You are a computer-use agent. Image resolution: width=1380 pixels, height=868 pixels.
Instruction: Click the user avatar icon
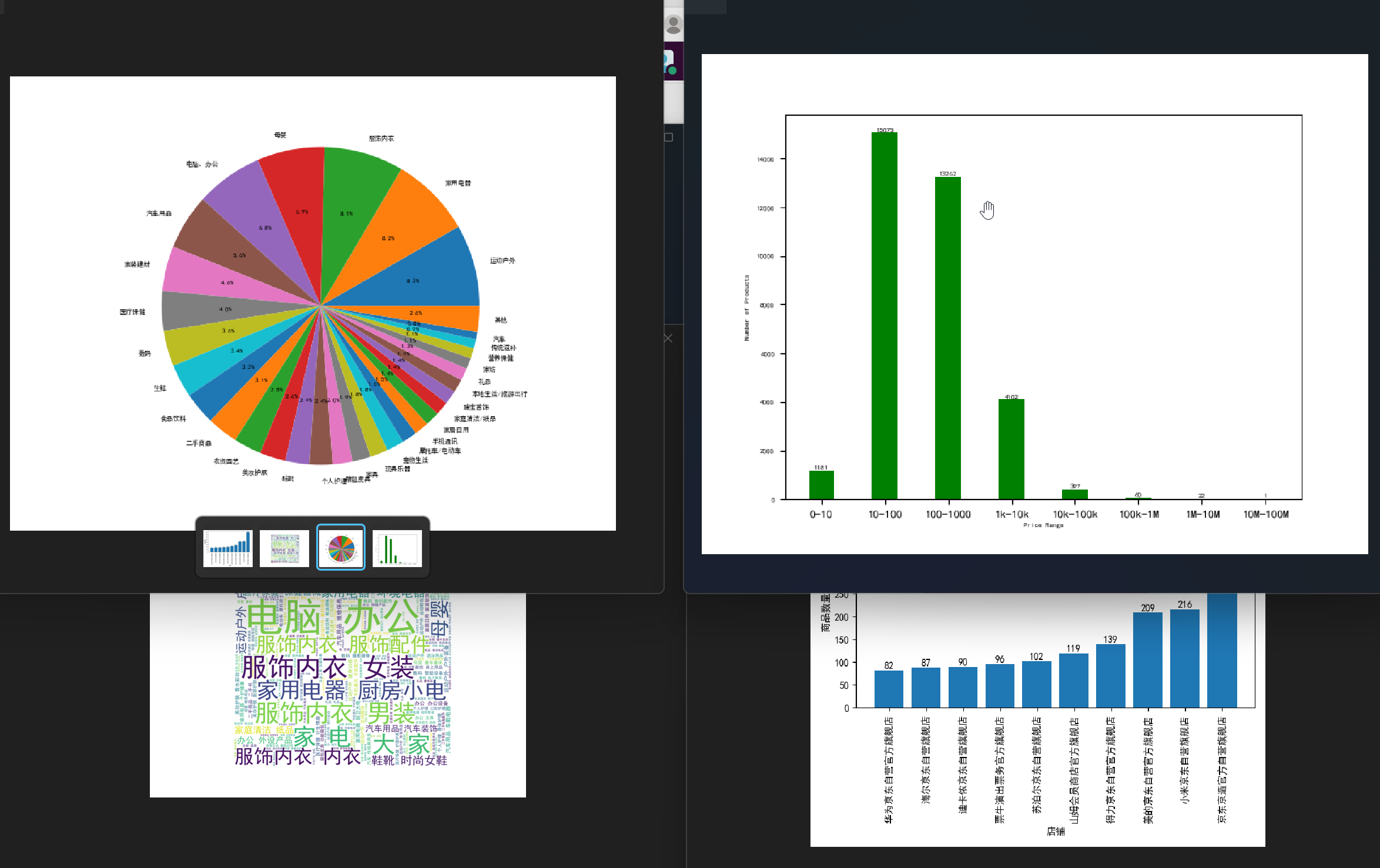pyautogui.click(x=674, y=25)
